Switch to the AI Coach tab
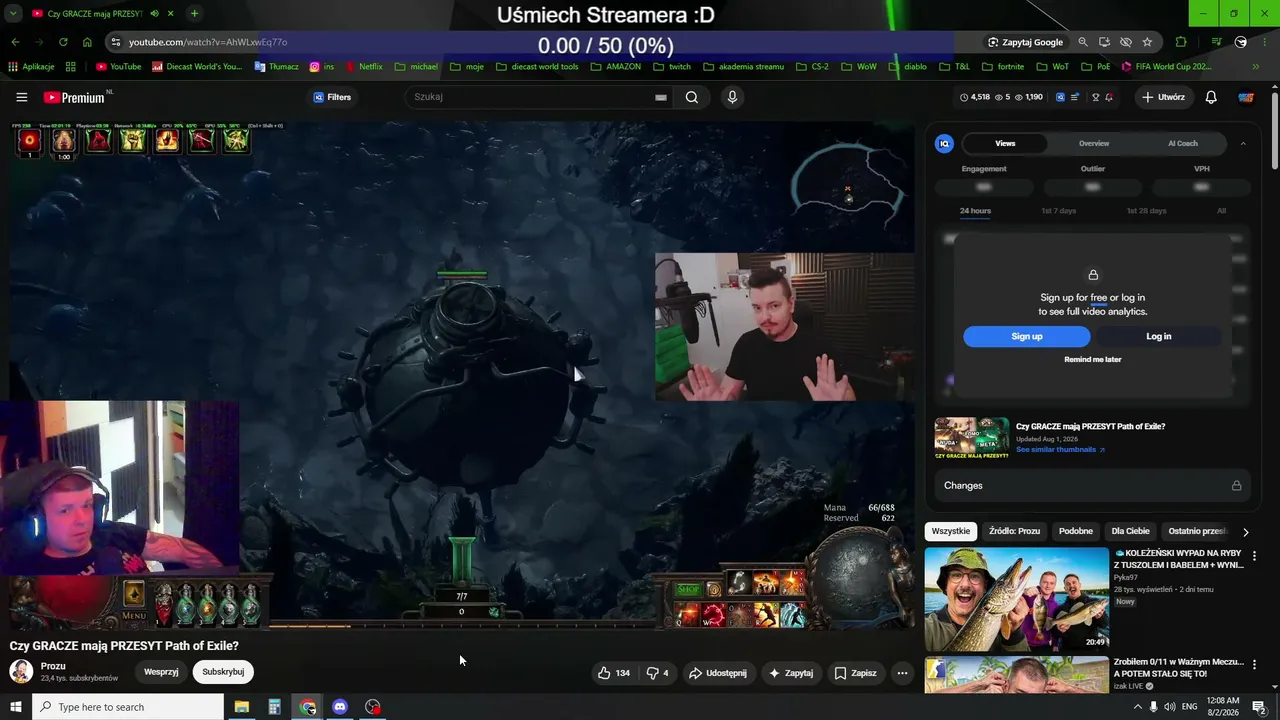1280x720 pixels. pyautogui.click(x=1183, y=143)
